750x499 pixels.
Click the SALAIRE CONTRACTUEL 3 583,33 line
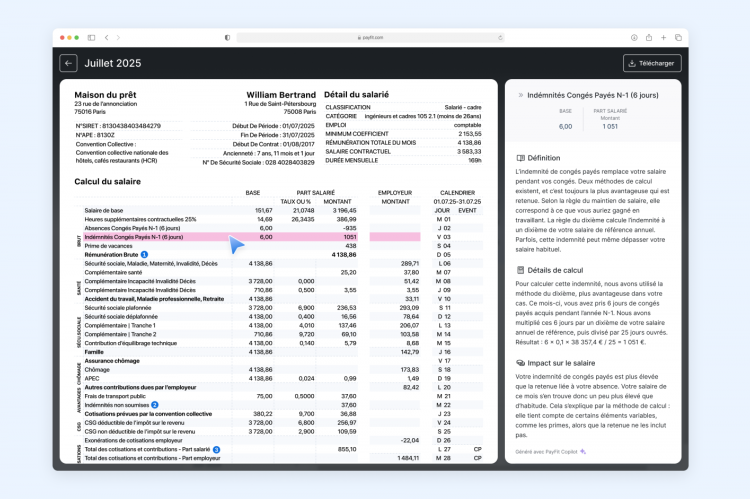(x=403, y=152)
